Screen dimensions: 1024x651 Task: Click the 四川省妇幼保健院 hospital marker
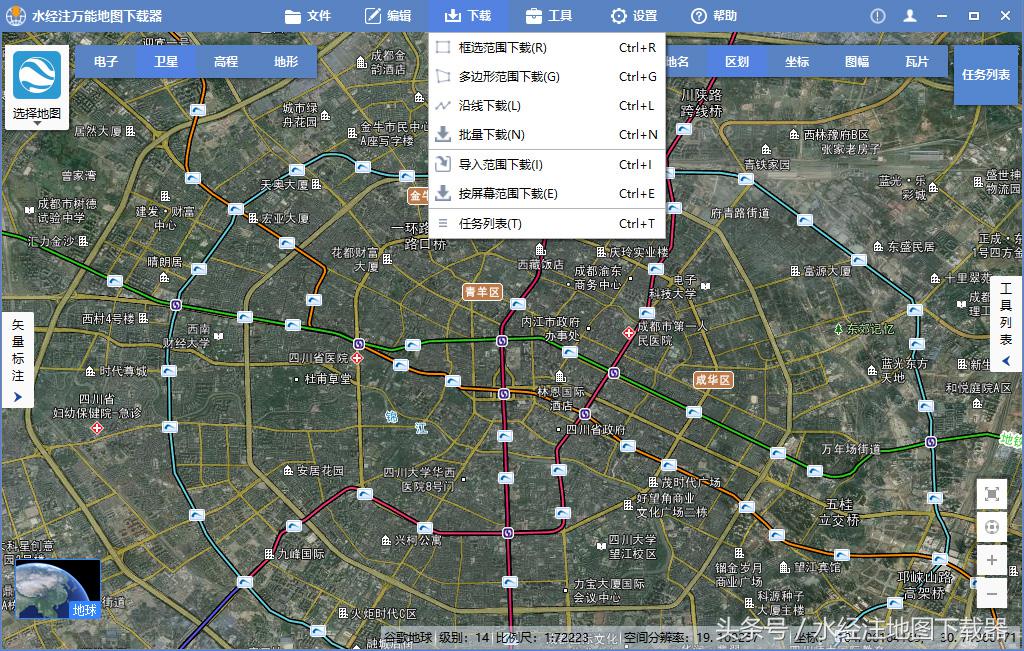97,428
